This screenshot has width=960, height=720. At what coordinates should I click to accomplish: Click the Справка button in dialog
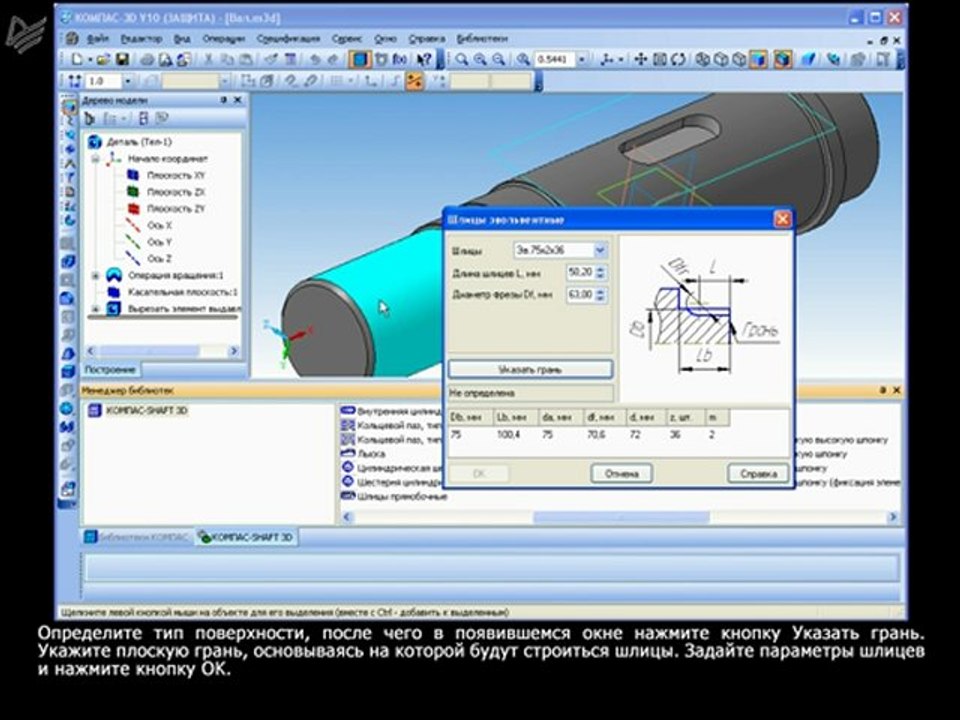pos(757,474)
